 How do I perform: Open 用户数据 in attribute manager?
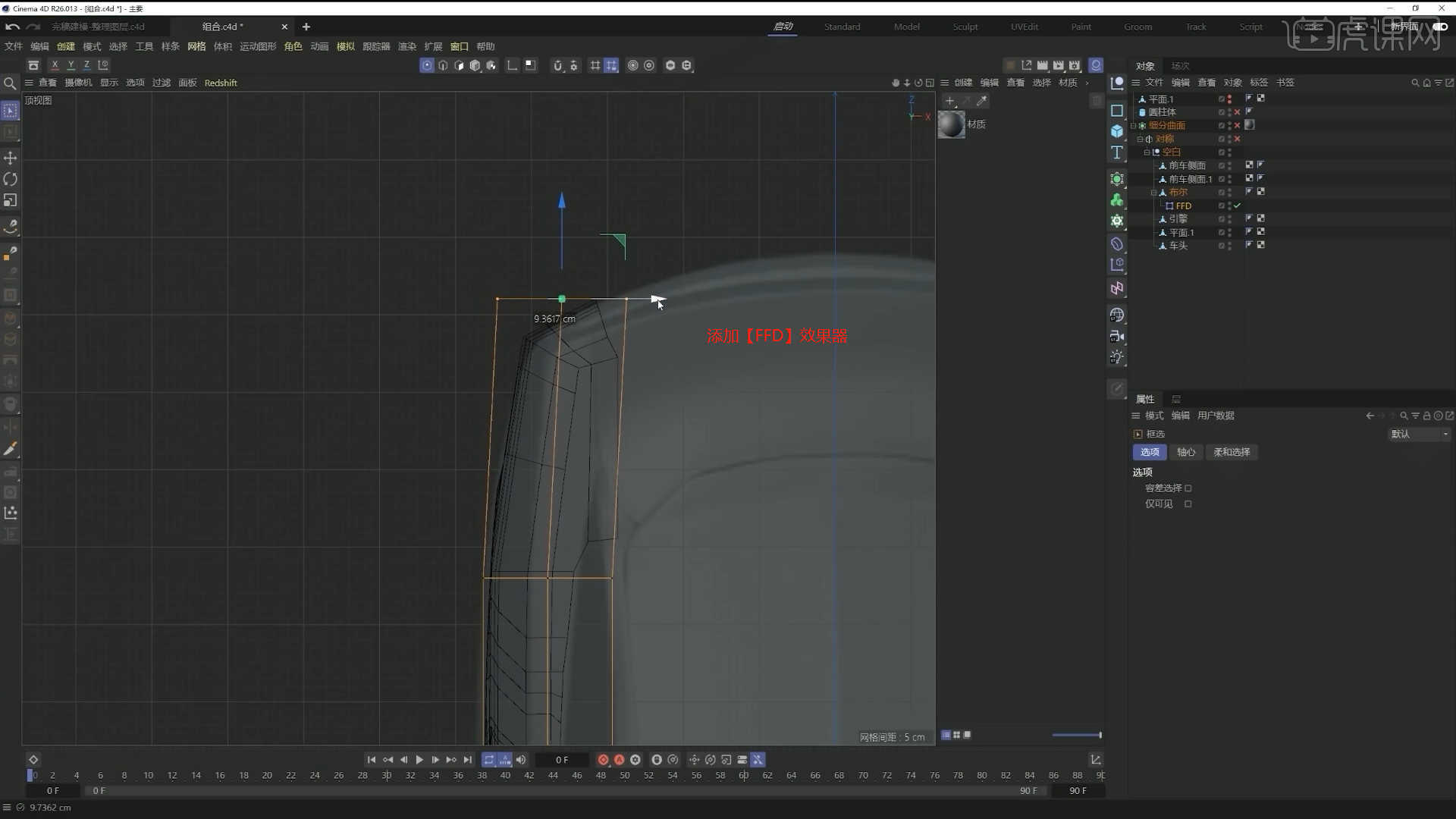pyautogui.click(x=1216, y=416)
